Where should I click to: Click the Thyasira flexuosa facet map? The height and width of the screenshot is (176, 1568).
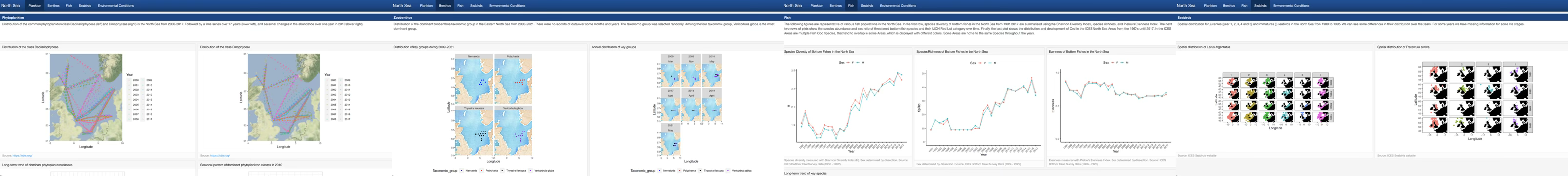coord(474,133)
